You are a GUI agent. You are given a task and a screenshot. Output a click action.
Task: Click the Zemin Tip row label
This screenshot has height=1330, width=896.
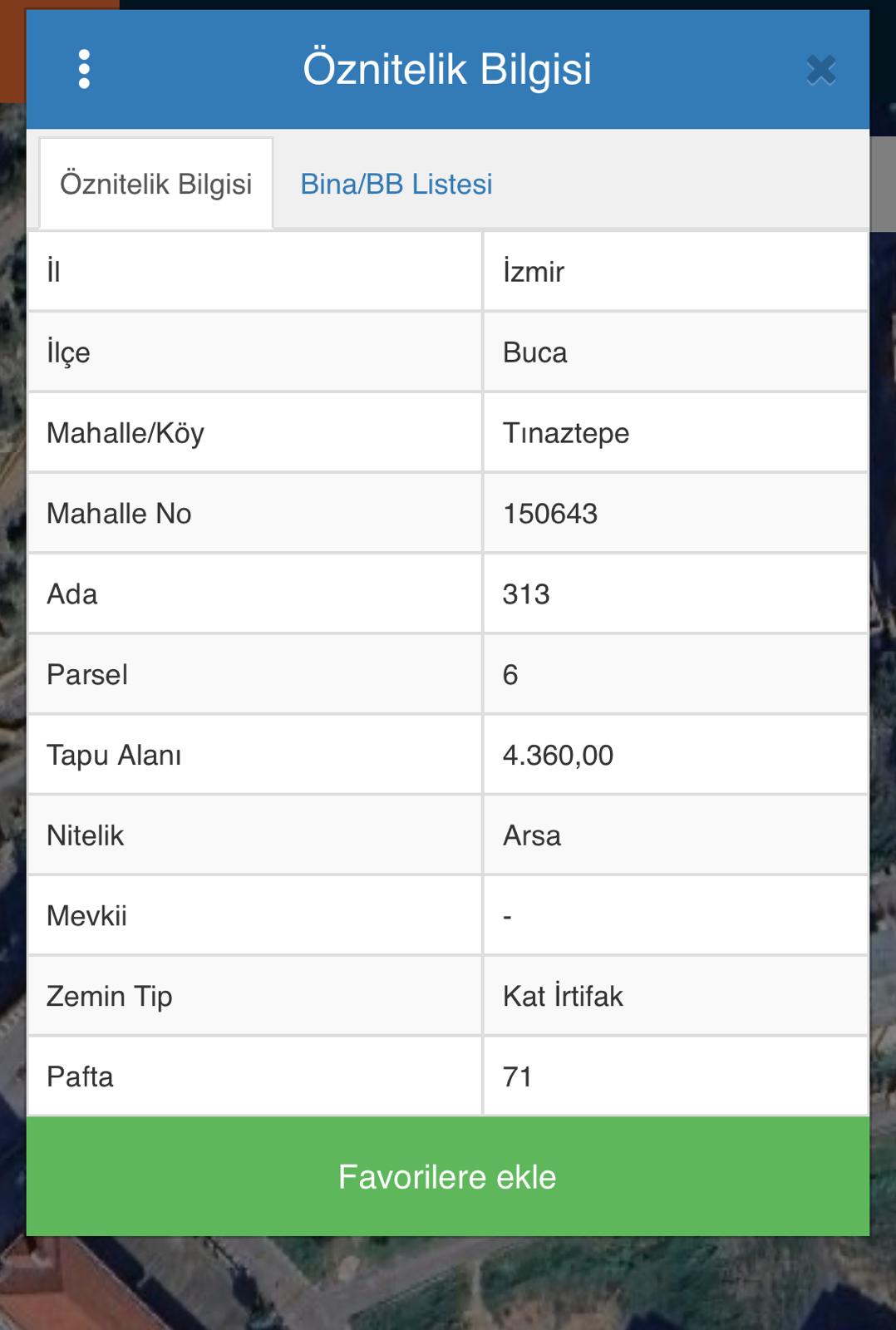coord(110,996)
